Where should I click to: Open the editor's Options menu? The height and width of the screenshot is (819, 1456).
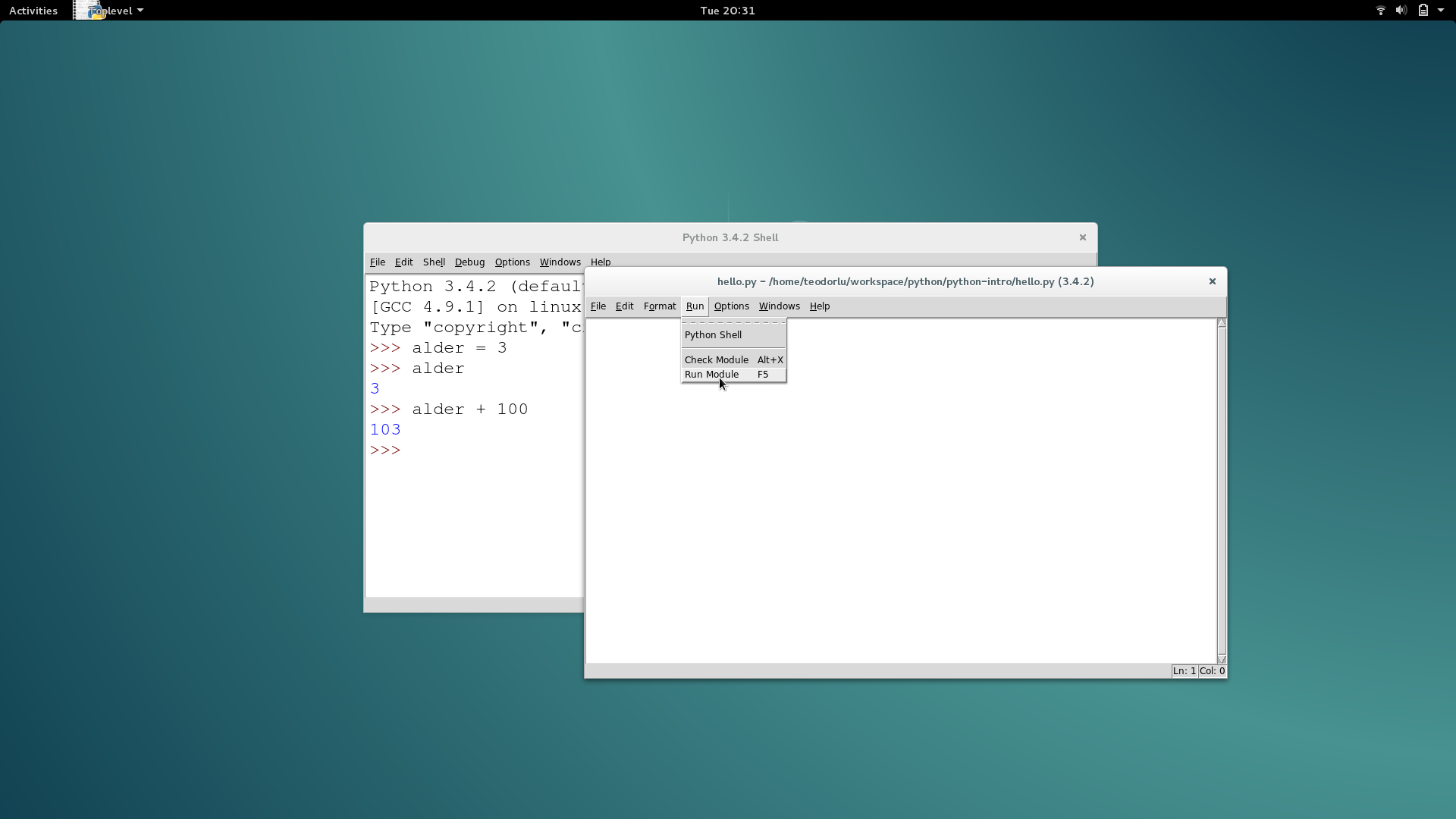[731, 306]
